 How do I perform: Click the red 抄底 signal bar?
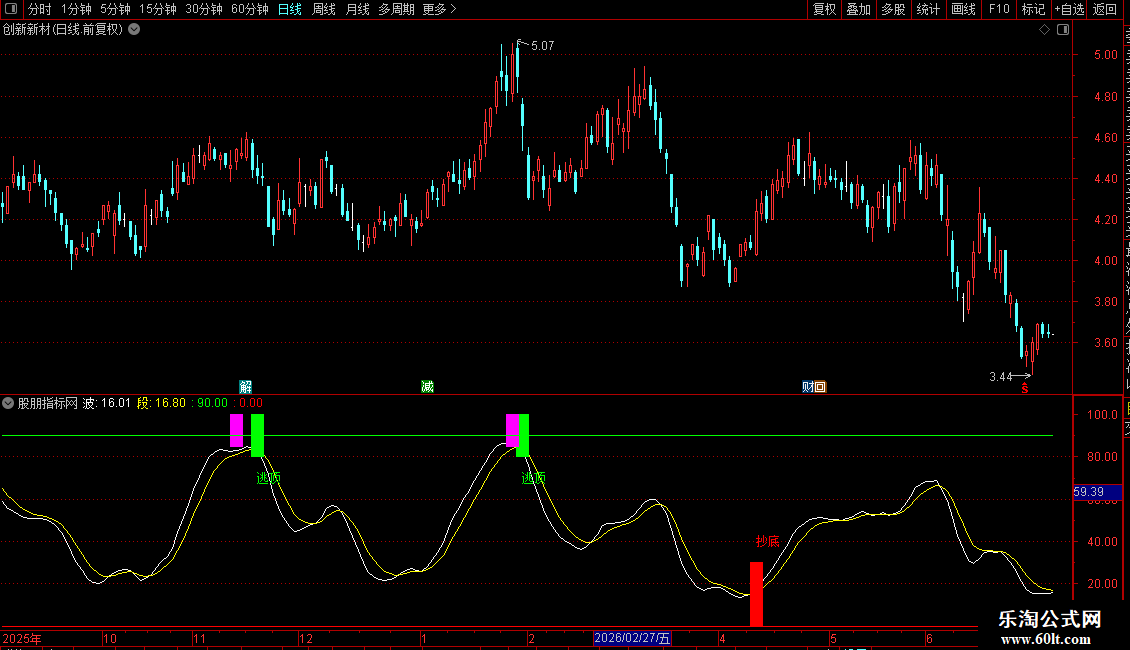757,594
